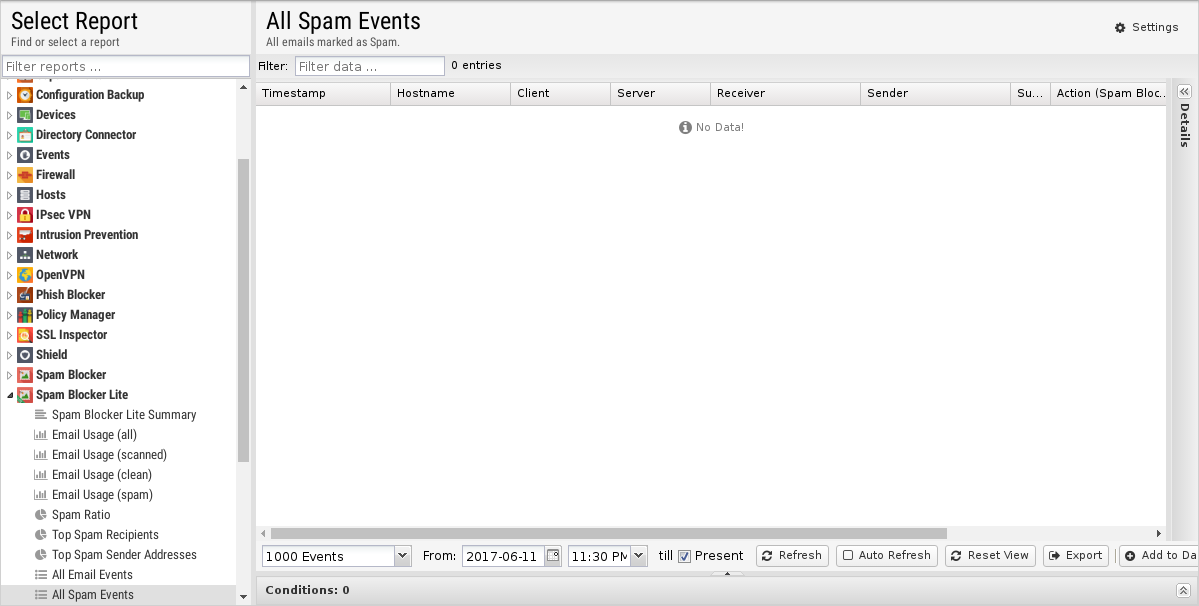Uncheck the Present checkbox
Image resolution: width=1199 pixels, height=606 pixels.
(685, 556)
